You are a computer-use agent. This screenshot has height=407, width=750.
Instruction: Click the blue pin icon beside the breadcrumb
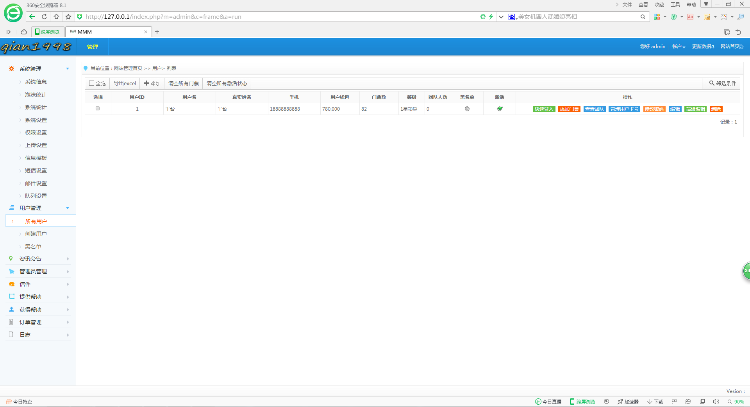(x=86, y=68)
